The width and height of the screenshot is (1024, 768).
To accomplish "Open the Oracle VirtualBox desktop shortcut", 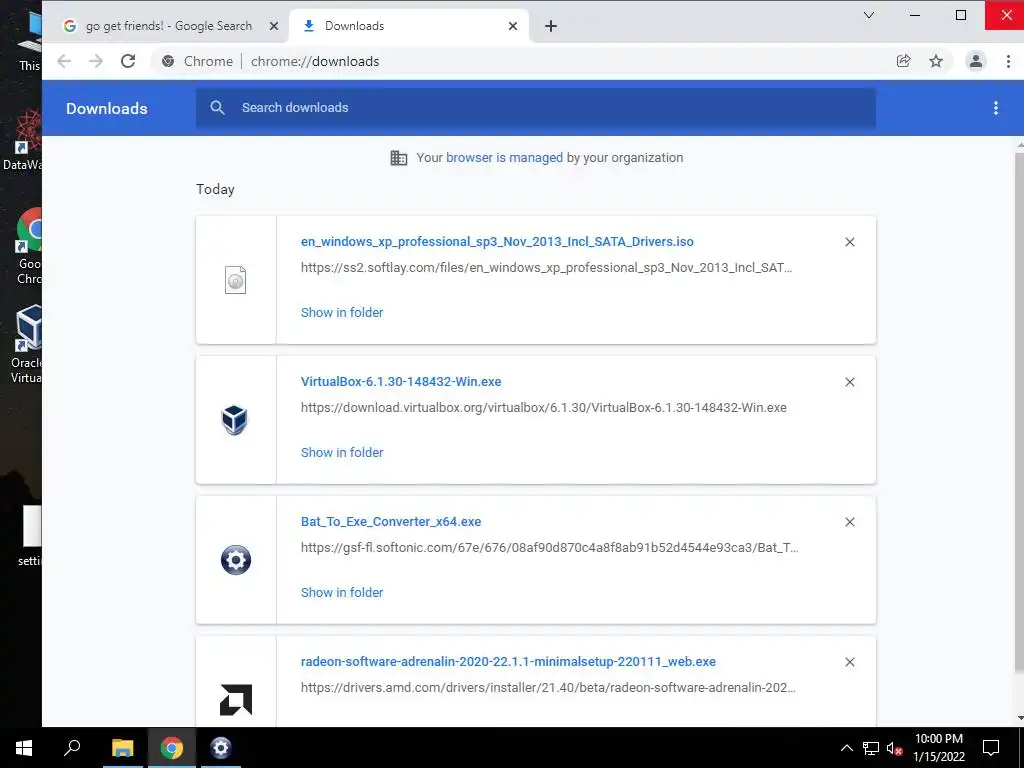I will tap(27, 344).
